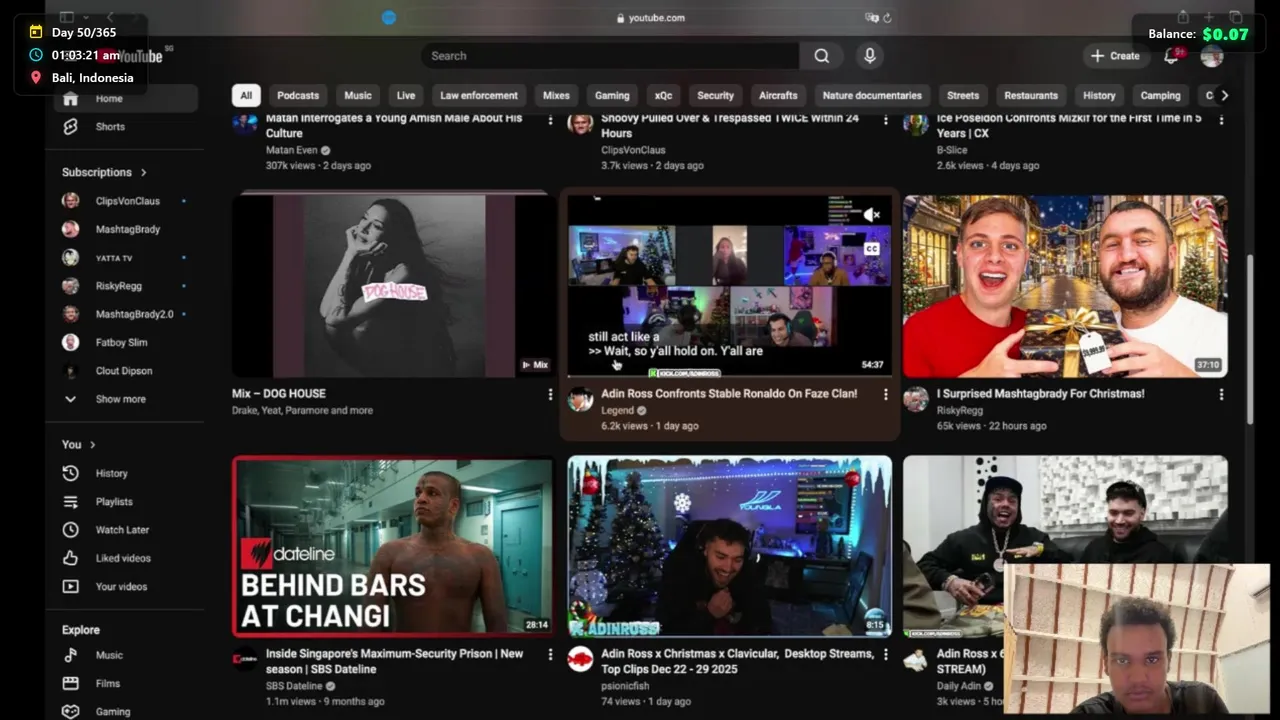The image size is (1280, 720).
Task: Open more options for Singapore prison video
Action: [549, 655]
